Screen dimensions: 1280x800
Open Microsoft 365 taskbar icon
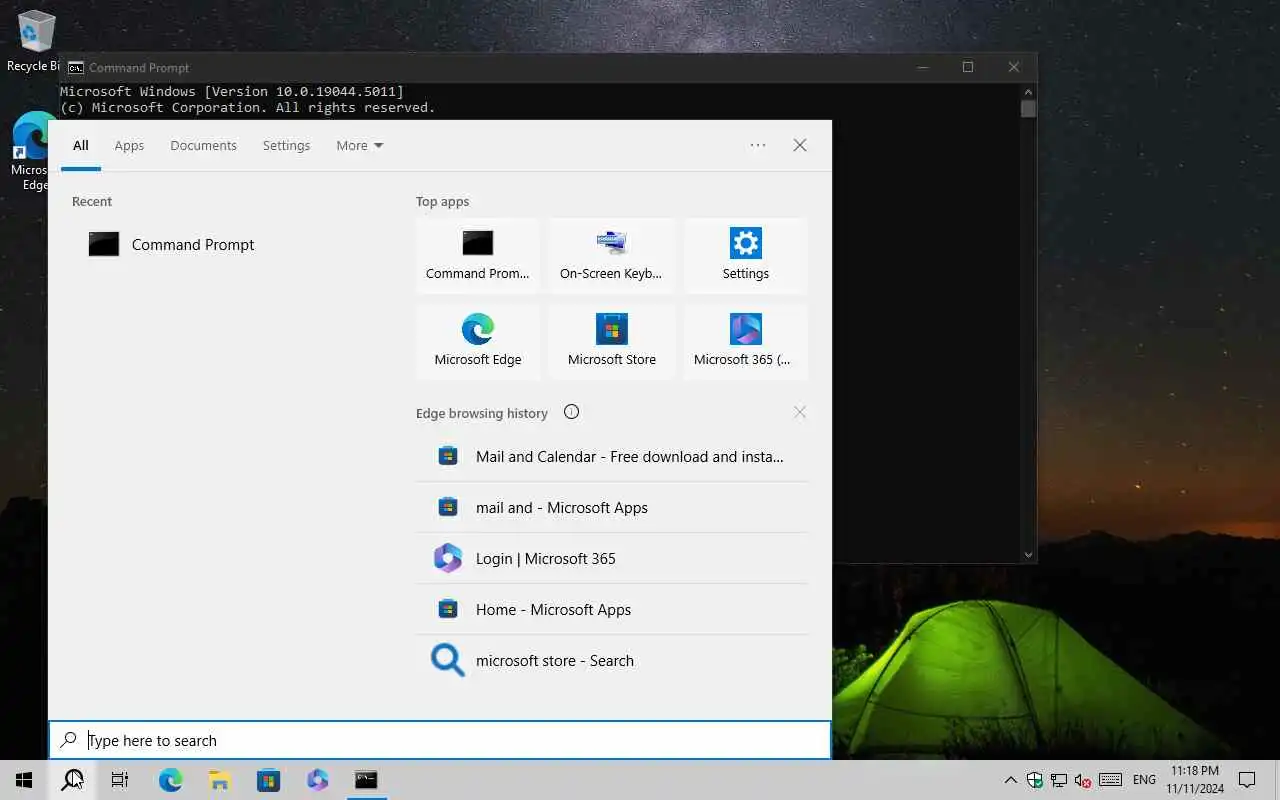click(x=317, y=780)
